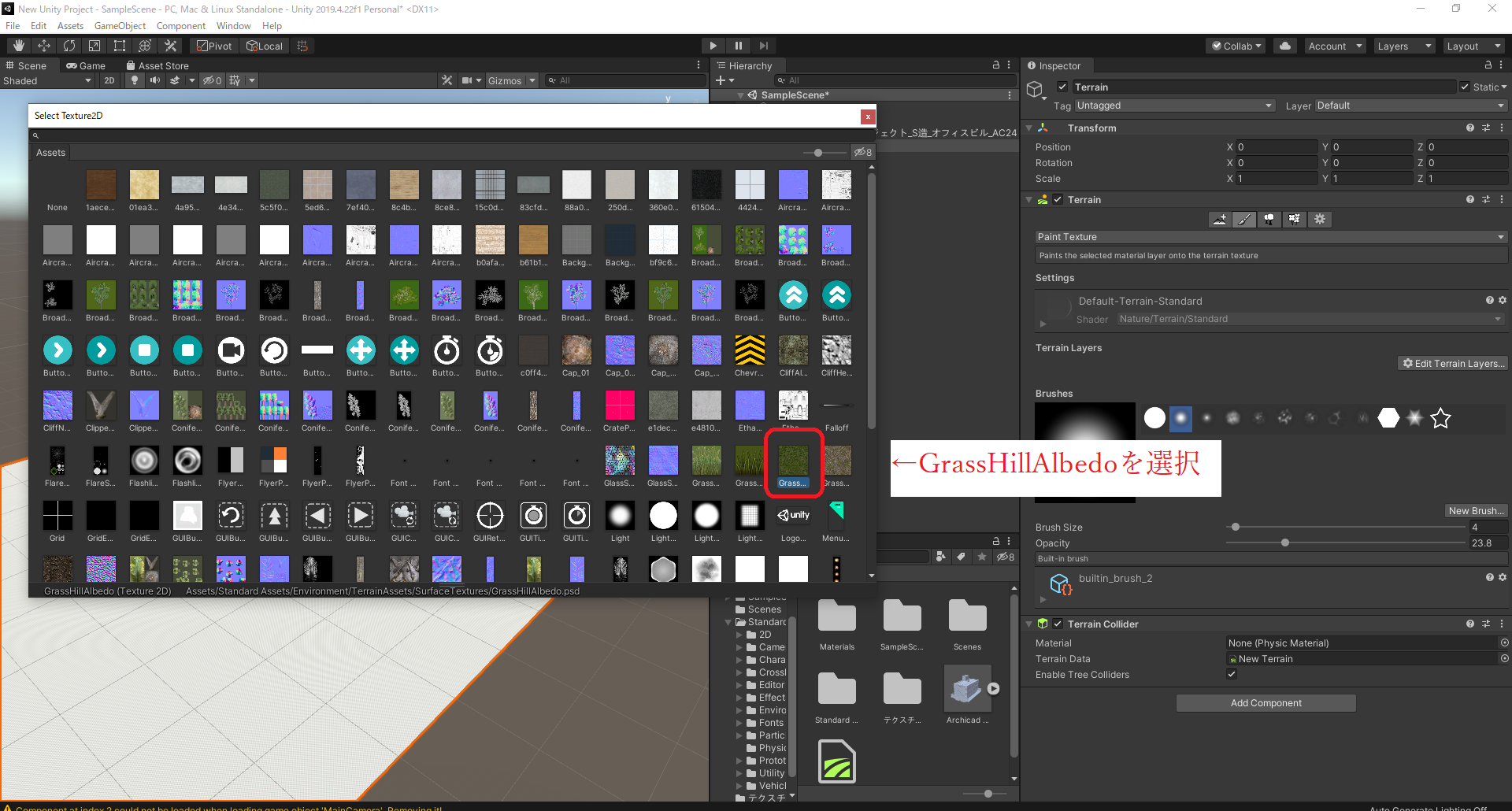Open the Shaded draw mode dropdown
Image resolution: width=1512 pixels, height=811 pixels.
tap(47, 80)
